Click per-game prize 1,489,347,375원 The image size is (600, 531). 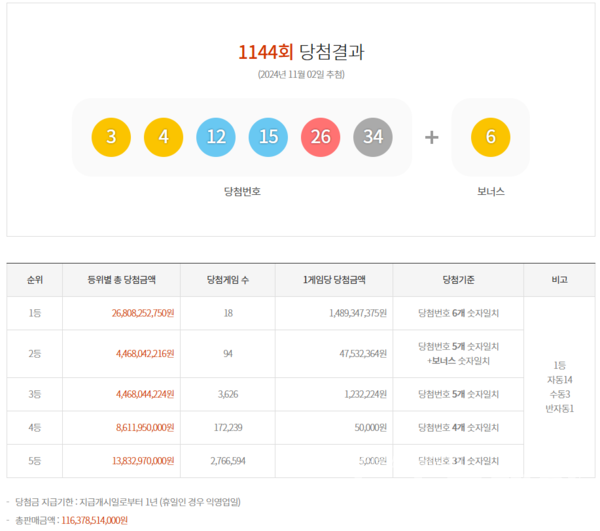tap(358, 313)
